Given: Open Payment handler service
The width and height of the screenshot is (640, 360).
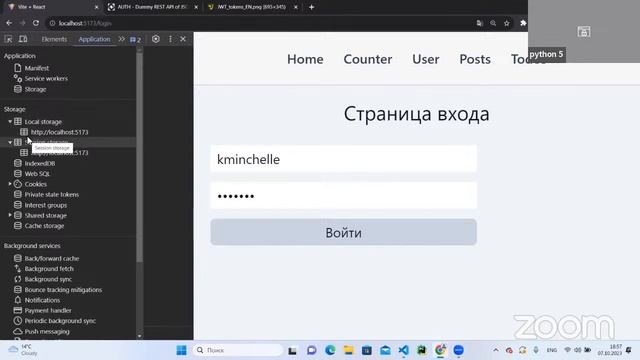Looking at the screenshot, I should (x=48, y=311).
